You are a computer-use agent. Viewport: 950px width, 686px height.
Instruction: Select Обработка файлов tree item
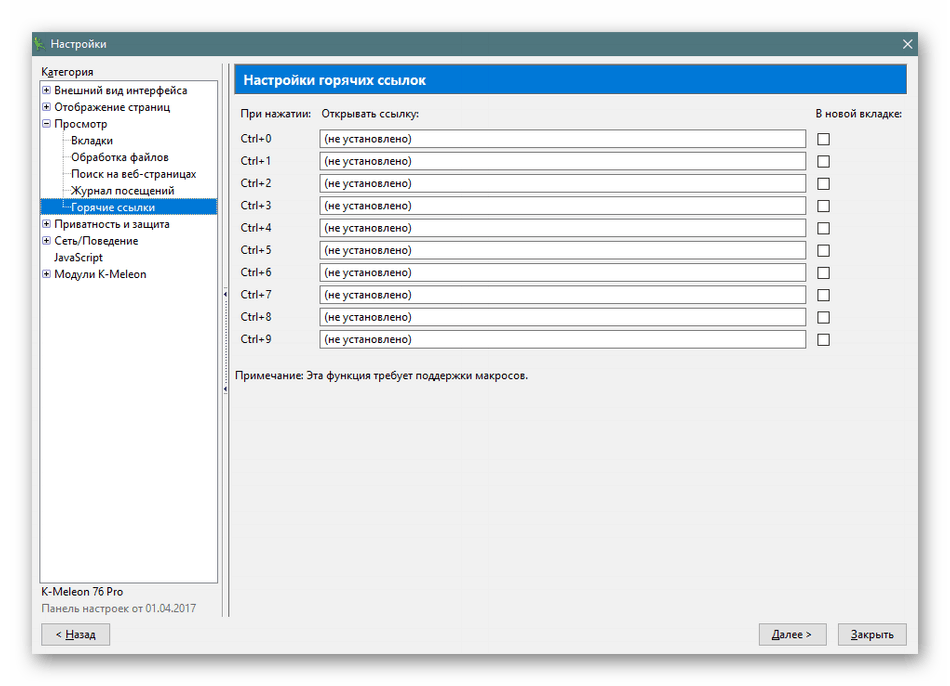[x=119, y=157]
